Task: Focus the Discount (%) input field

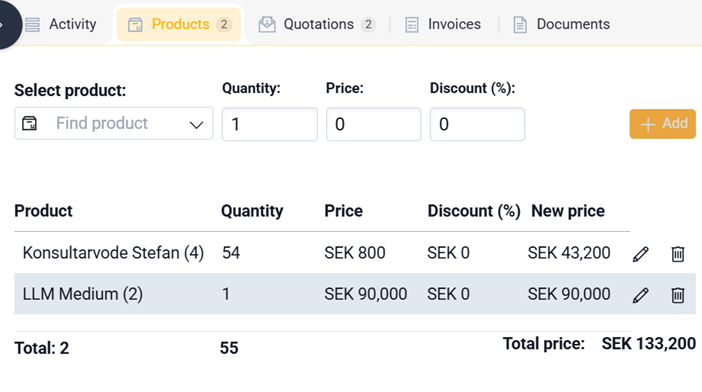Action: (477, 124)
